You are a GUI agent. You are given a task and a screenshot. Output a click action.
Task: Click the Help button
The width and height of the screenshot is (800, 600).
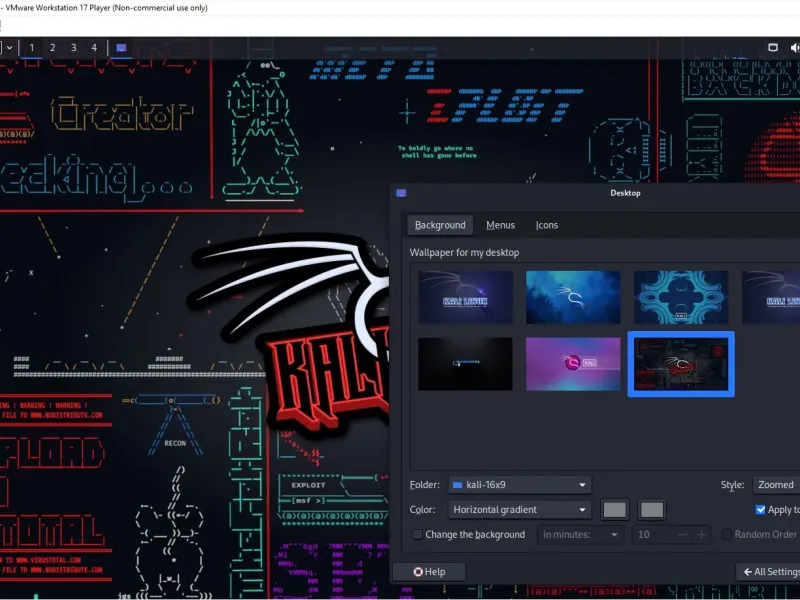click(429, 572)
